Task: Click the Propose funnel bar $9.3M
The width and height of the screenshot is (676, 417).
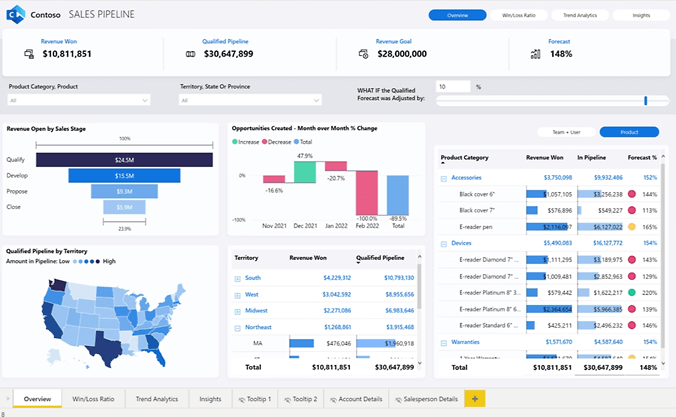Action: click(x=124, y=191)
